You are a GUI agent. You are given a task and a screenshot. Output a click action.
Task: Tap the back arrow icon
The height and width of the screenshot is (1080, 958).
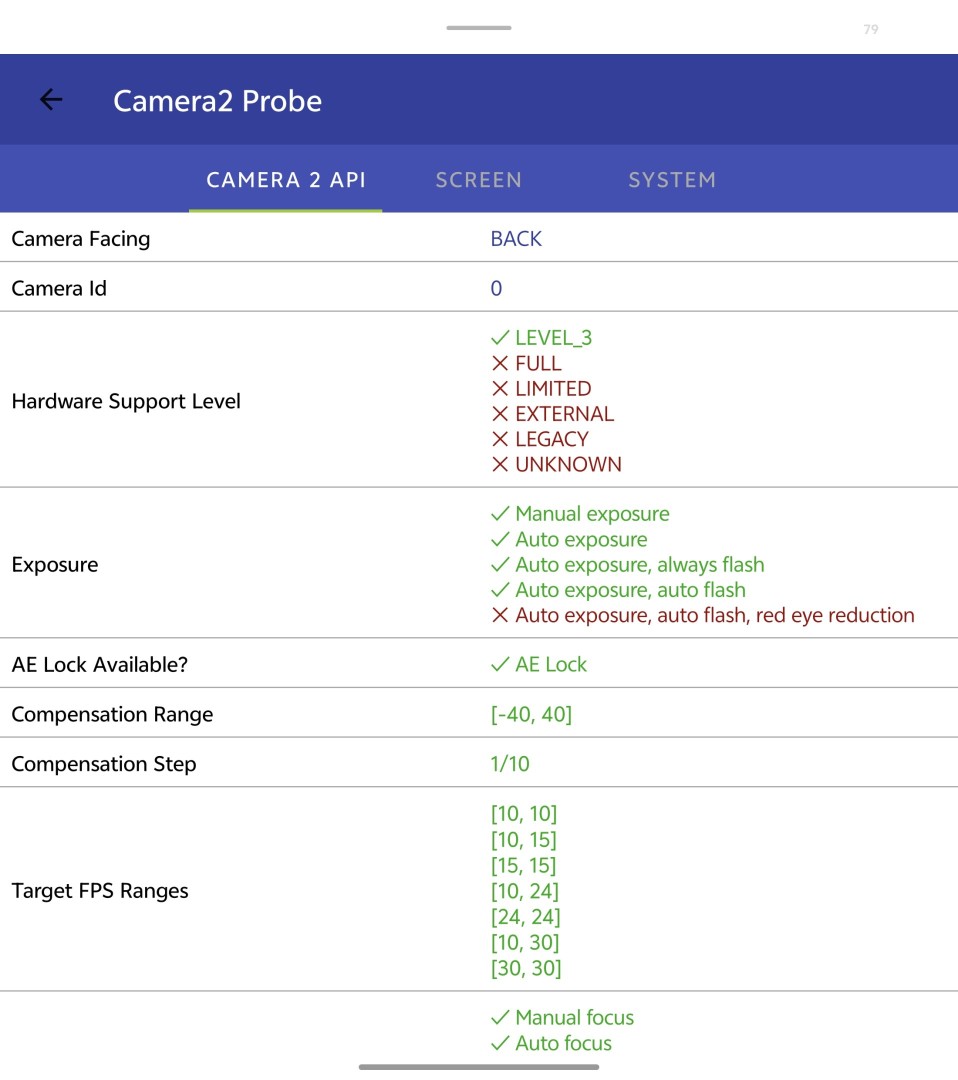tap(50, 100)
